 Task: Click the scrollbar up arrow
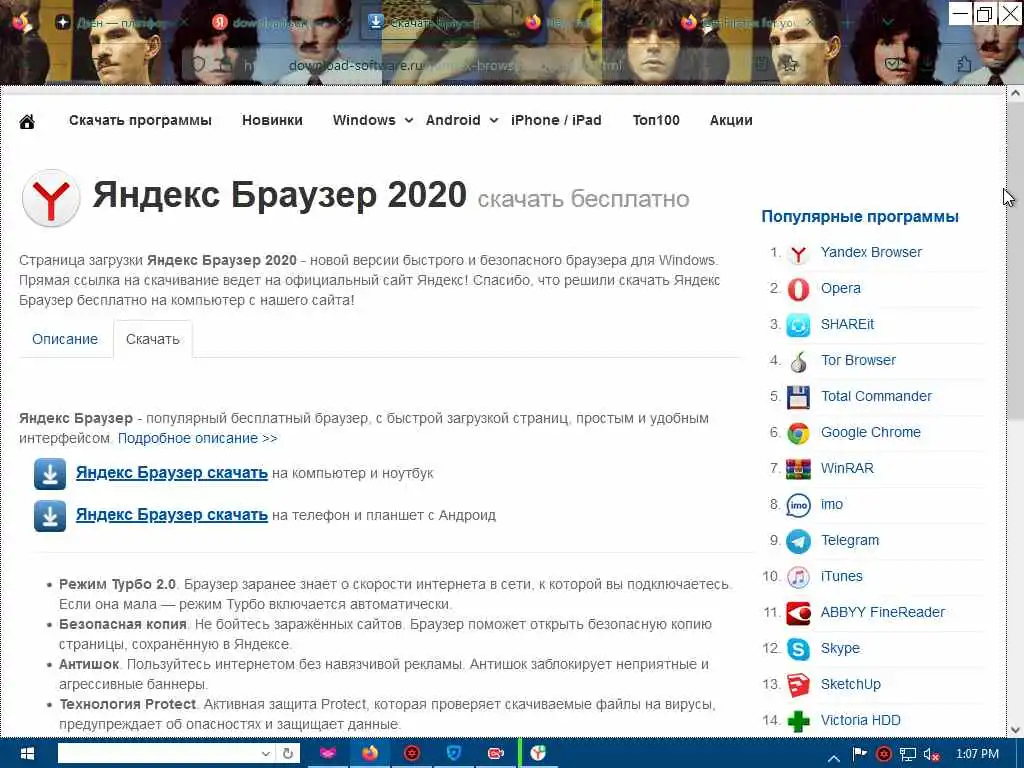[x=1015, y=94]
